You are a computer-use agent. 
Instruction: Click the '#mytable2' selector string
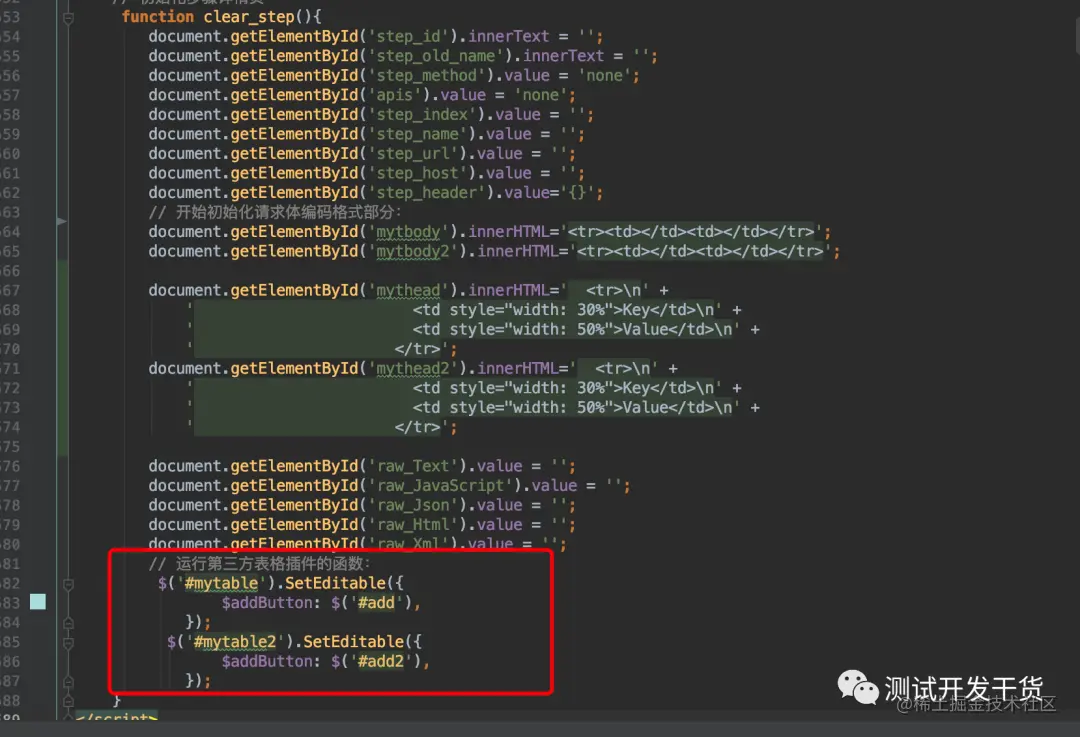(235, 642)
